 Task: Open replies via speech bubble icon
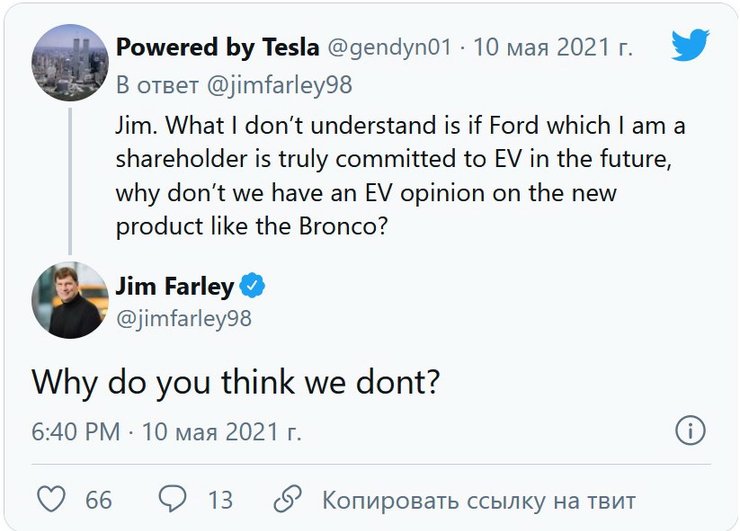[174, 499]
